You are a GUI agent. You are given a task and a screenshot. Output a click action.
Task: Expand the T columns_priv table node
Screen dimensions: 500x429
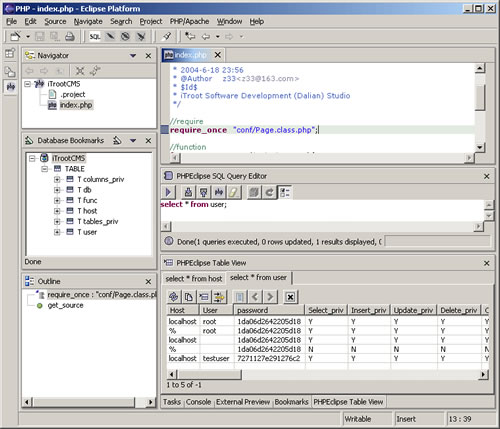[x=57, y=180]
